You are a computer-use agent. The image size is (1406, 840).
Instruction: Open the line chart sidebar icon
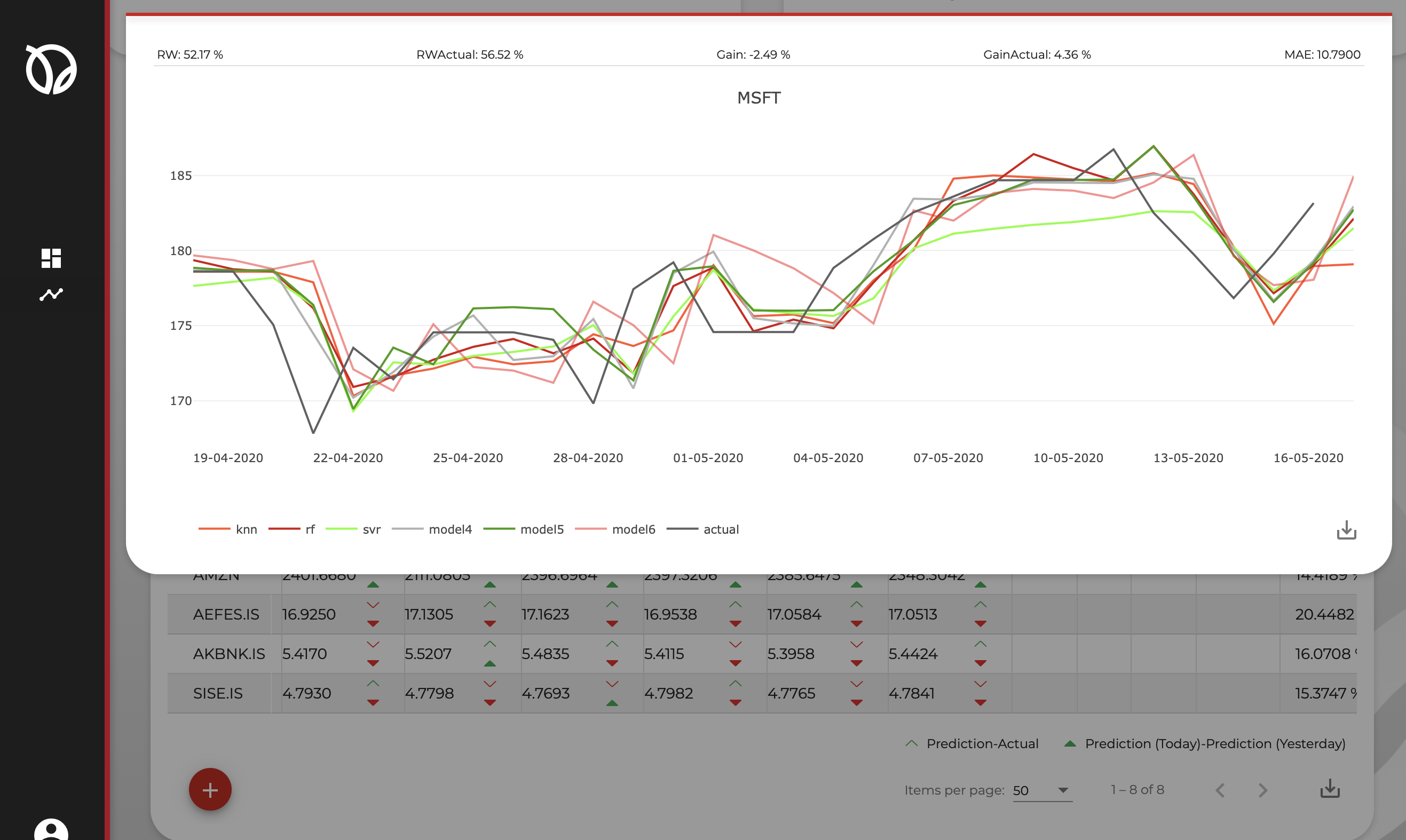(x=51, y=295)
